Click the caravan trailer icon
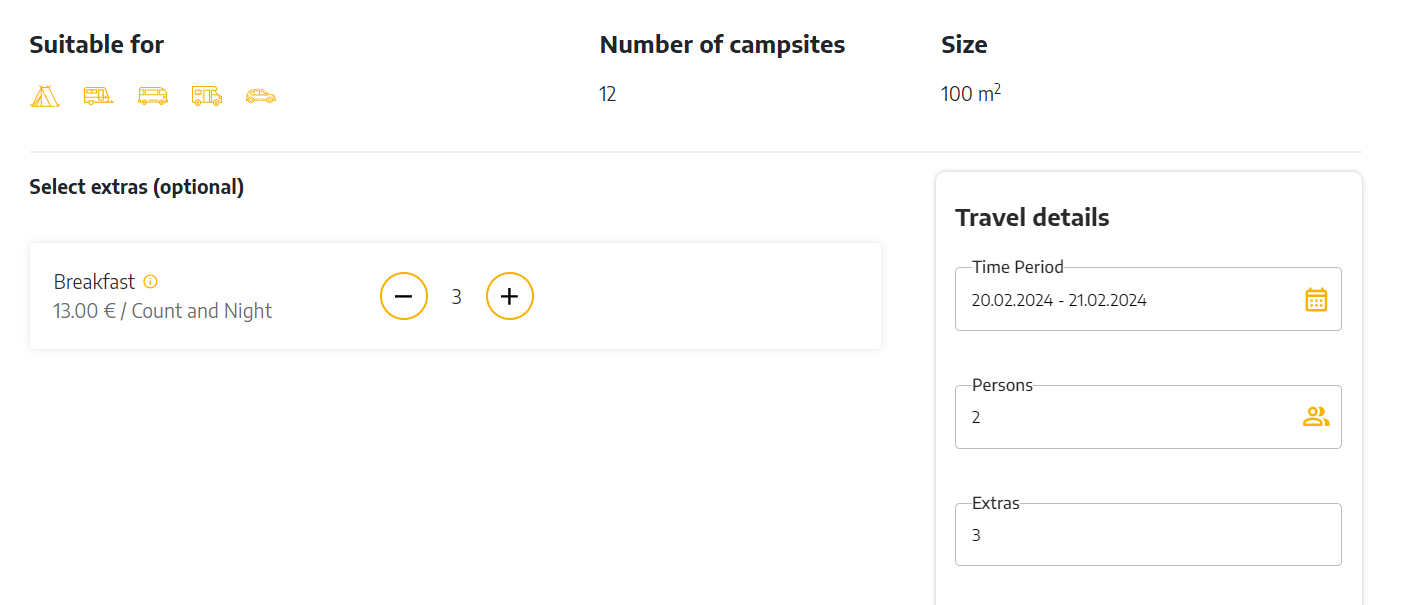Viewport: 1423px width, 605px height. pyautogui.click(x=98, y=96)
